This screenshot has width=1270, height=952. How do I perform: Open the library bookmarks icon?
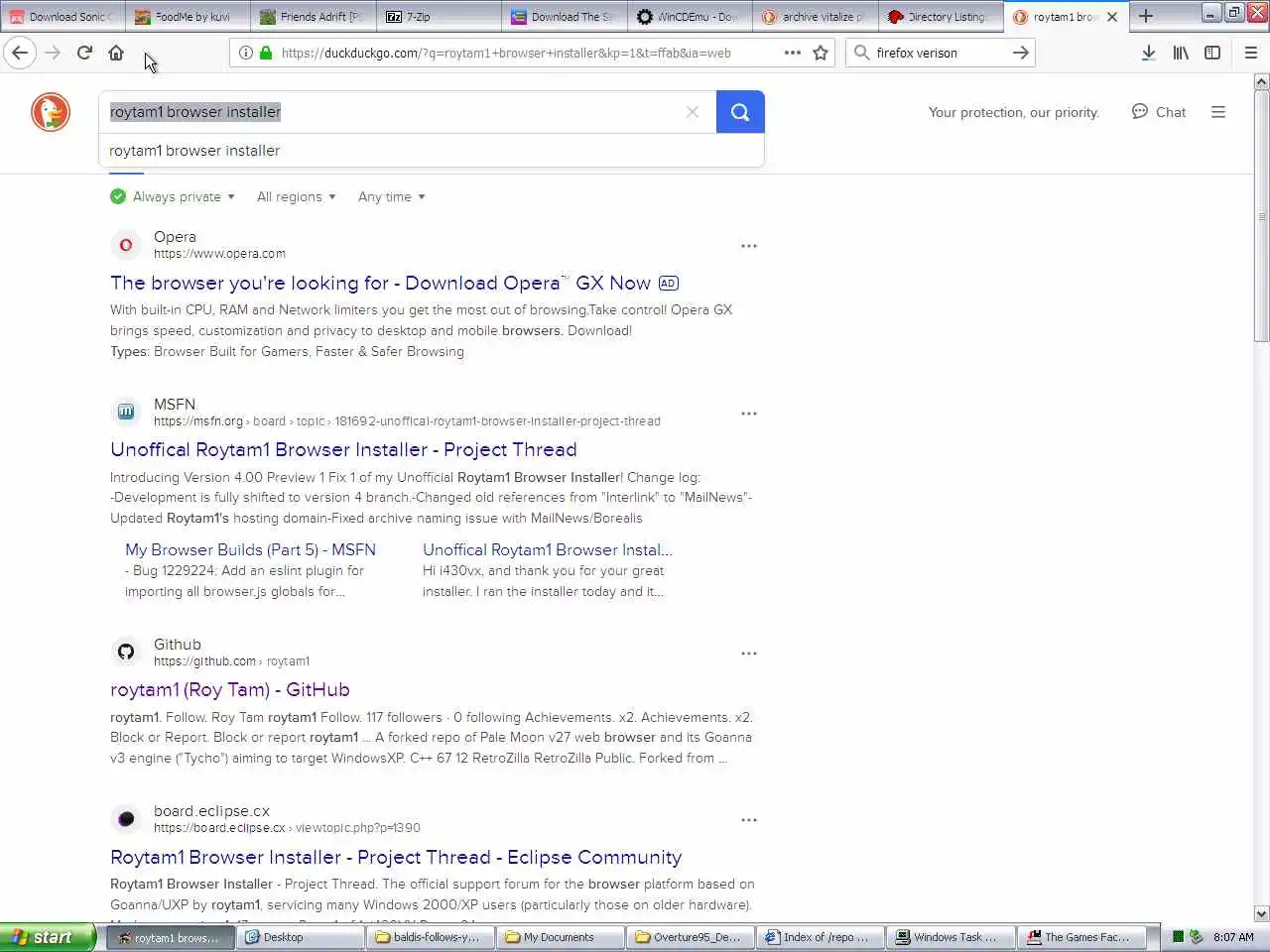(x=1181, y=53)
